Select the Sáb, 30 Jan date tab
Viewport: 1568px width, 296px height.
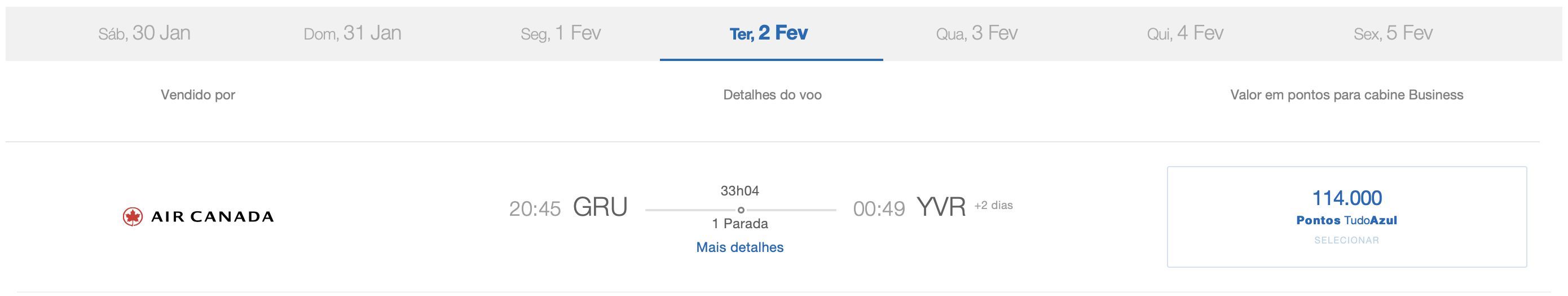click(144, 33)
